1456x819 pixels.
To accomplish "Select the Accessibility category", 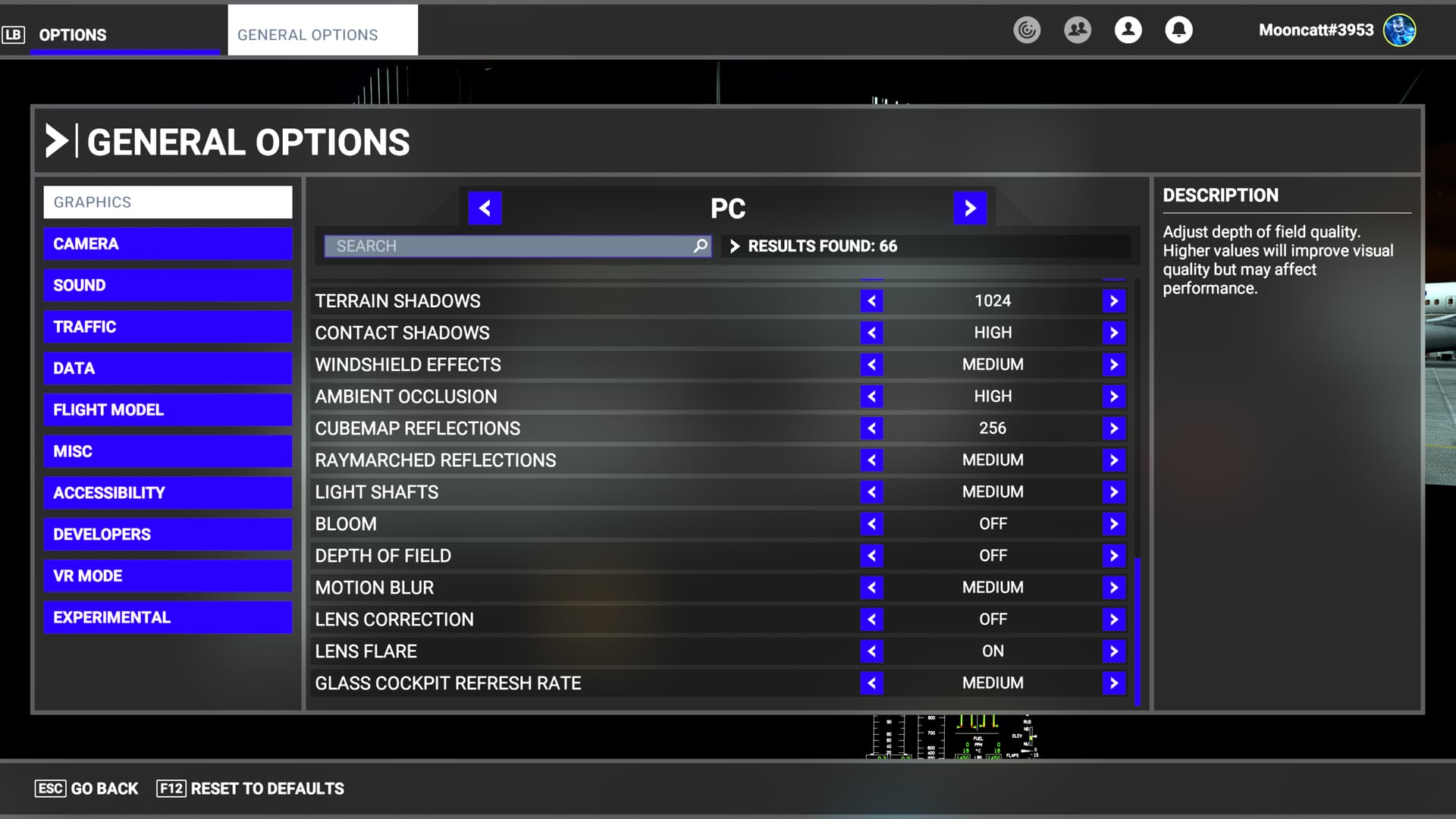I will click(168, 493).
